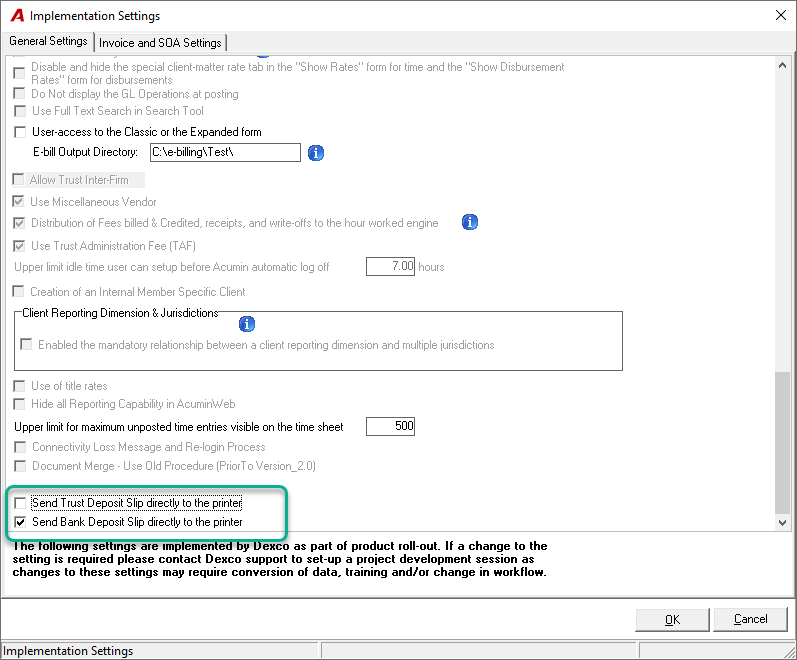Click the 'hours' label after idle time field
This screenshot has width=797, height=660.
431,267
